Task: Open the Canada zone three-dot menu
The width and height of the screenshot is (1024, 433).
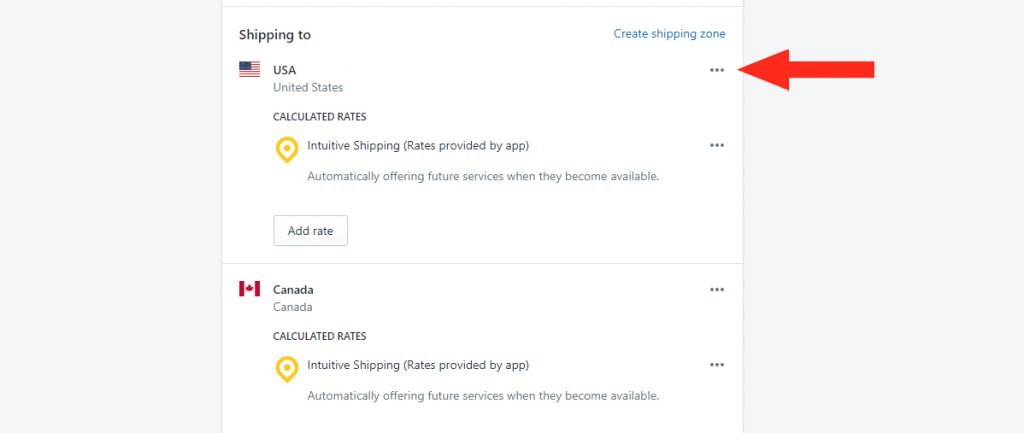Action: point(716,289)
